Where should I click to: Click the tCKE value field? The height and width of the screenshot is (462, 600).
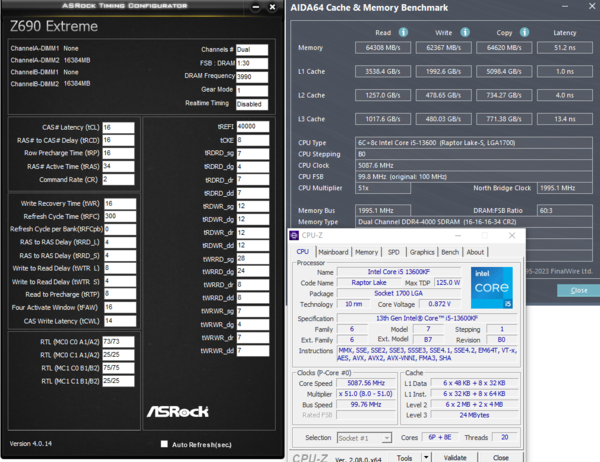(253, 140)
